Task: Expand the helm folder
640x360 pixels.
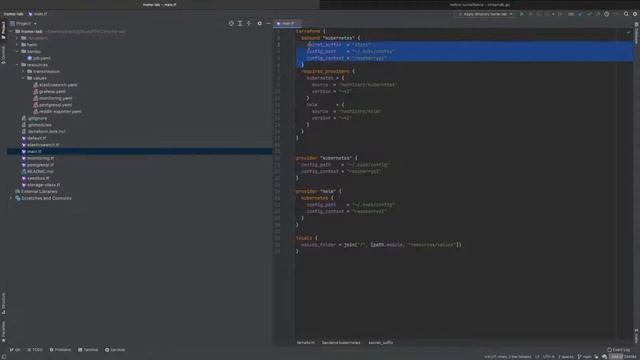Action: pyautogui.click(x=18, y=45)
